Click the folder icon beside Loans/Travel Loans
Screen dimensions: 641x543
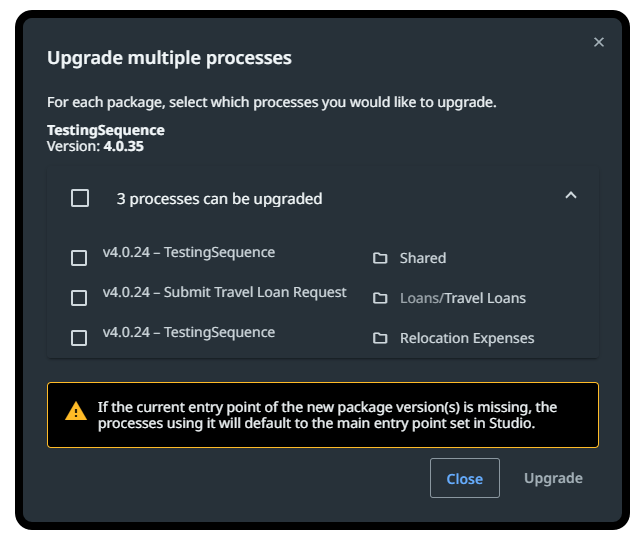tap(380, 298)
